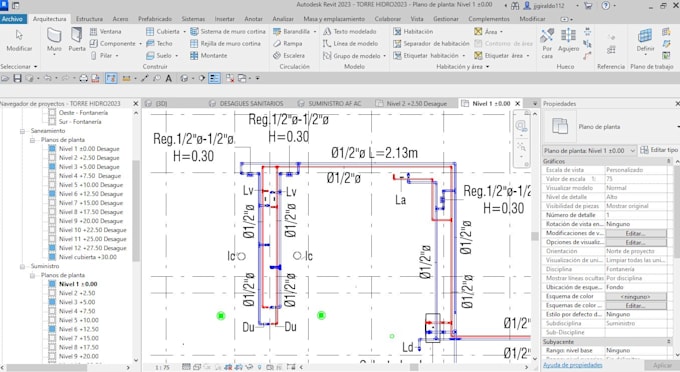Viewport: 680px width, 372px height.
Task: Click the Por cara opening tool
Action: (x=547, y=43)
